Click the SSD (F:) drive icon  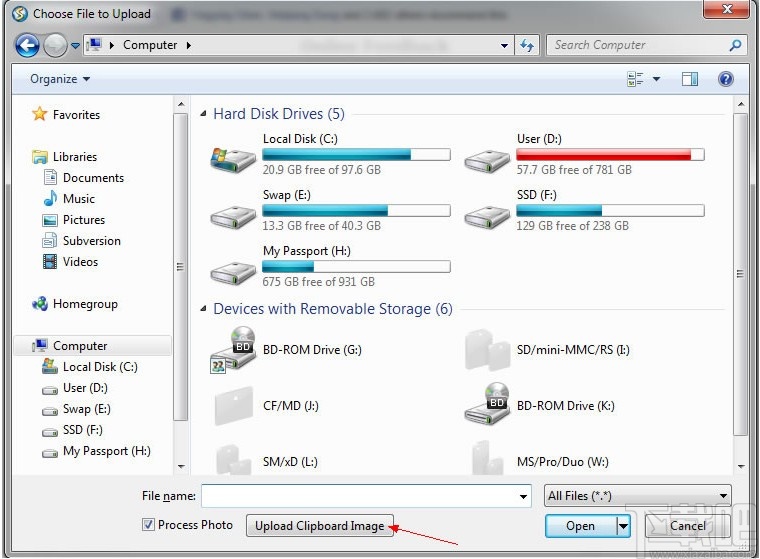pyautogui.click(x=487, y=217)
